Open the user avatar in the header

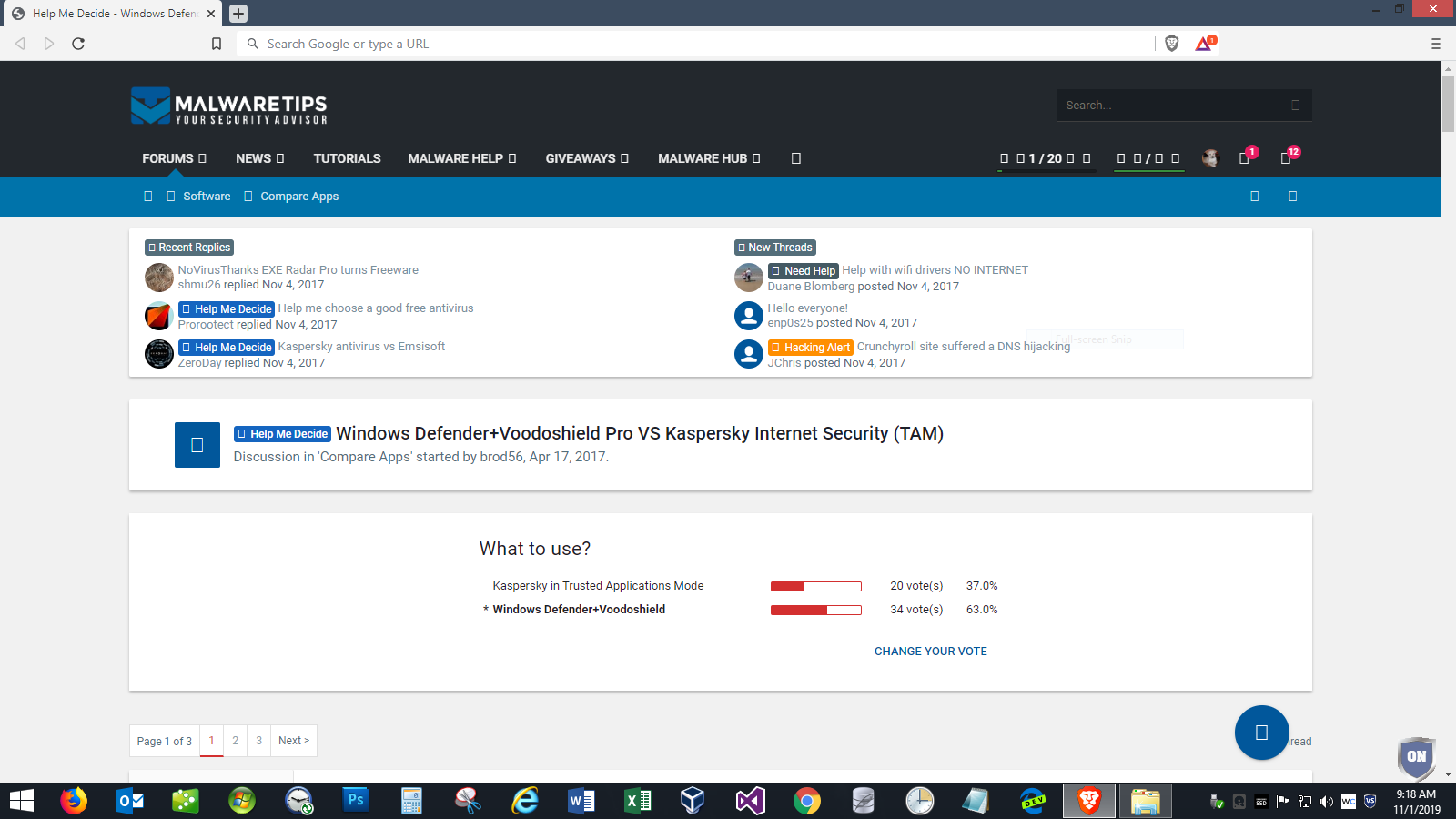click(1209, 158)
